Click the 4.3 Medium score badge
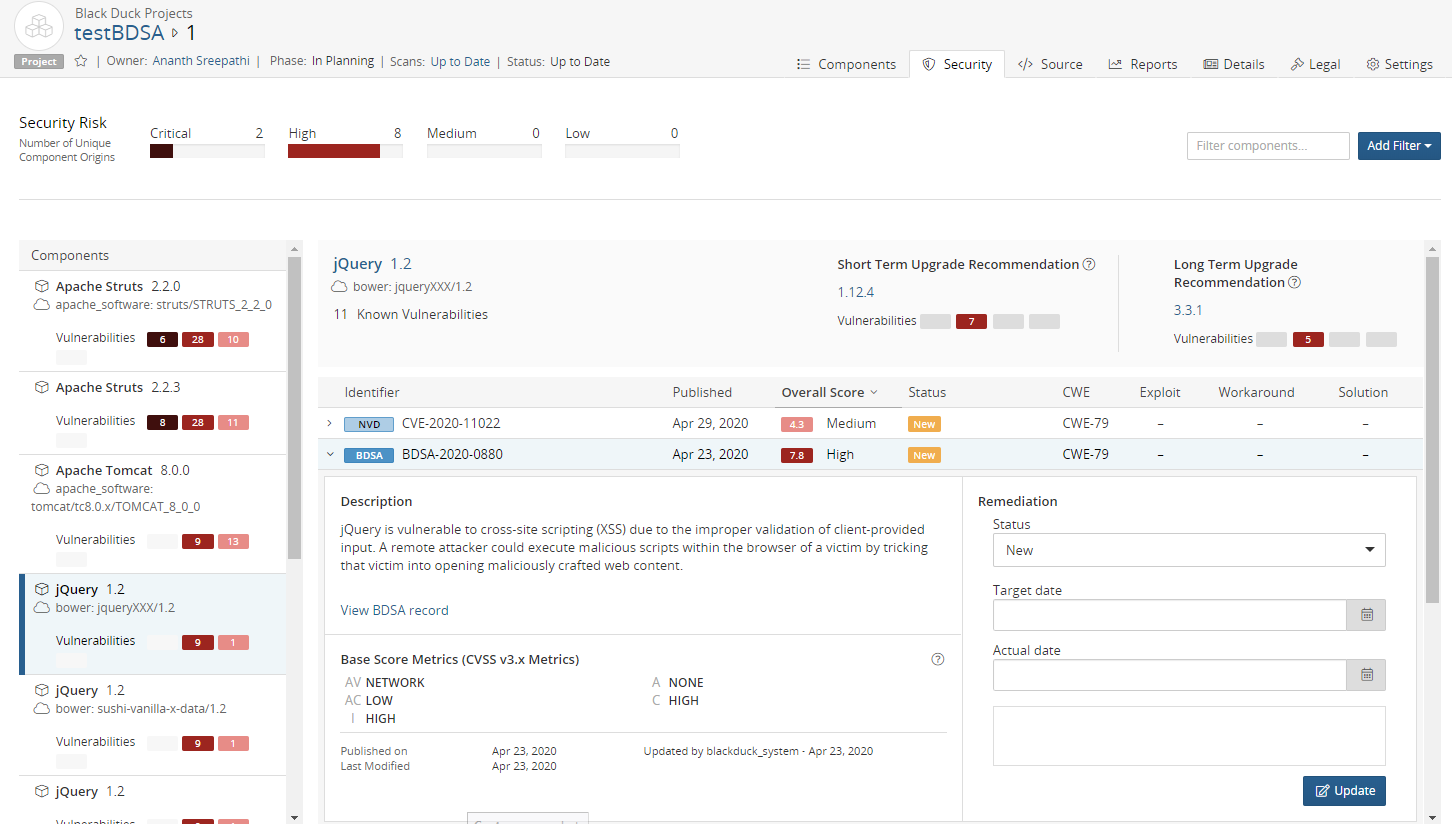The height and width of the screenshot is (824, 1452). point(796,424)
